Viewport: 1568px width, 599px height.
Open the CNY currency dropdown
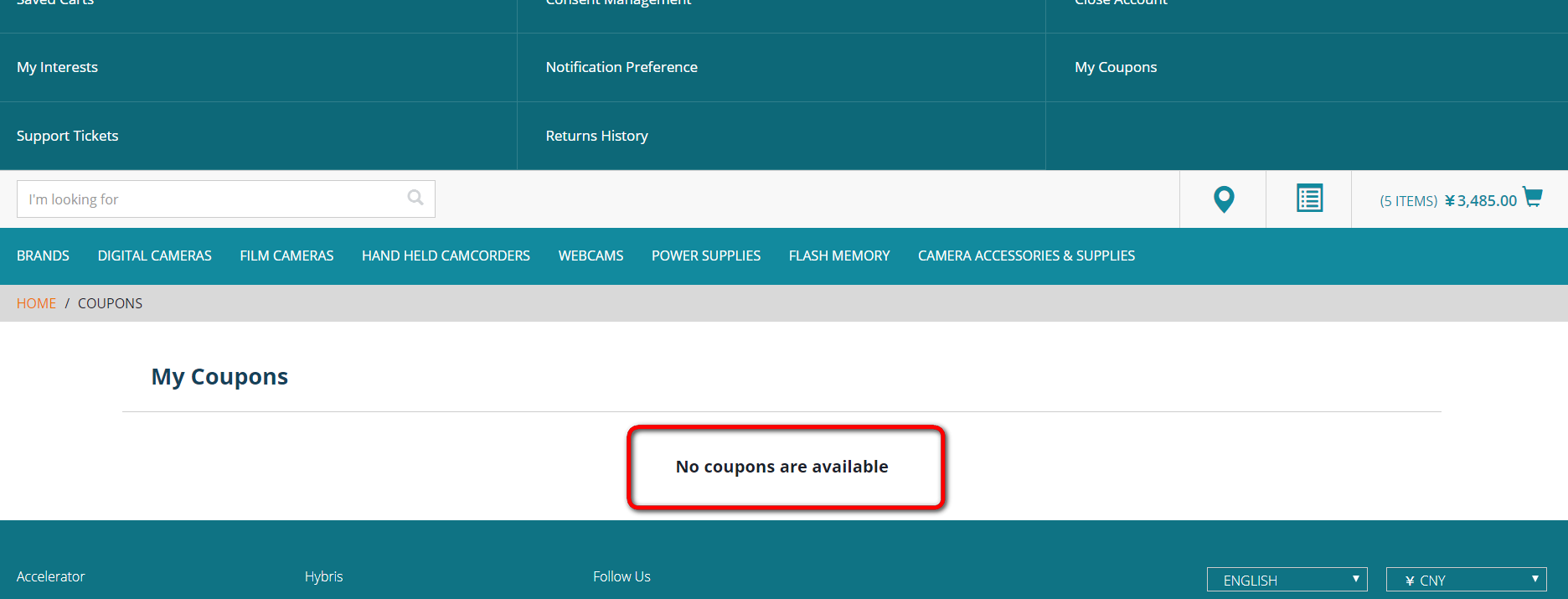1466,580
